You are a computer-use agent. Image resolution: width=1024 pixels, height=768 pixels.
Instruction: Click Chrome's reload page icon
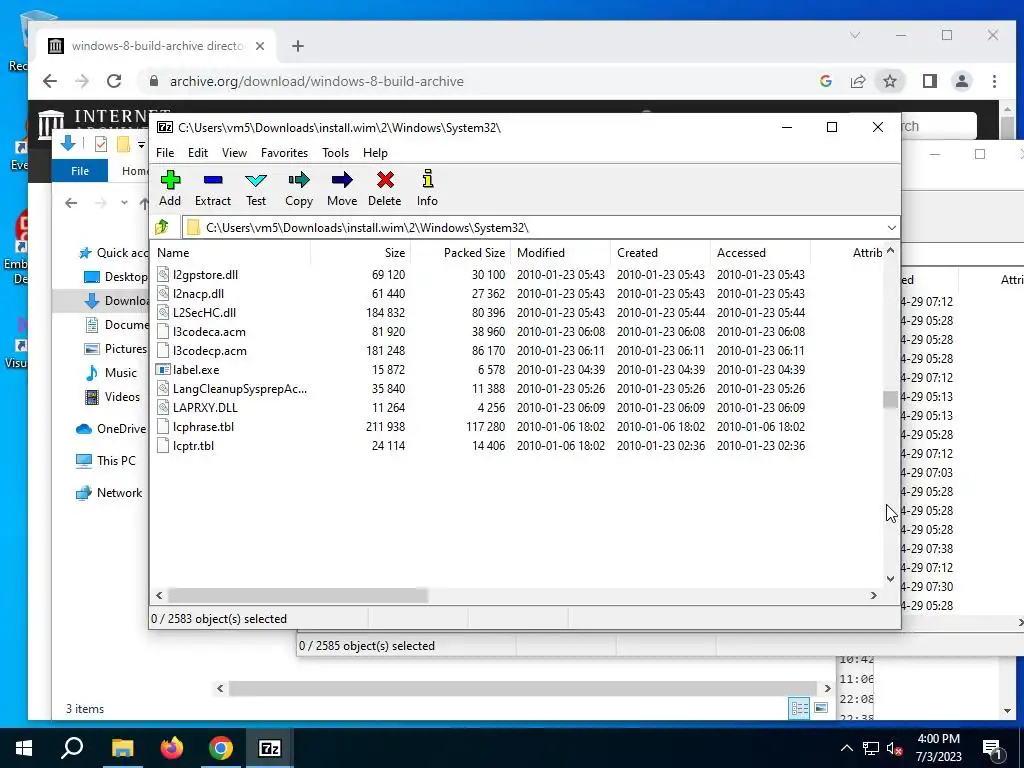(114, 81)
